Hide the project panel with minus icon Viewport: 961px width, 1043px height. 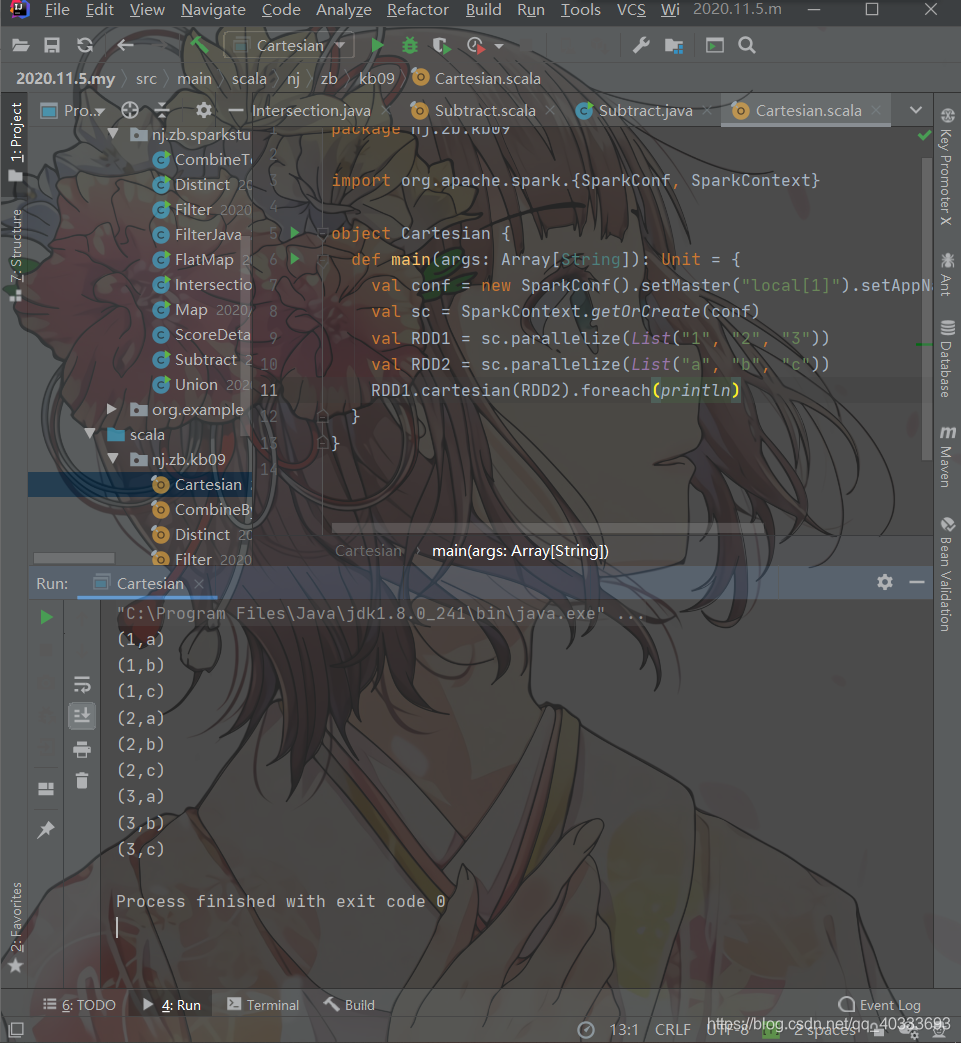tap(235, 110)
